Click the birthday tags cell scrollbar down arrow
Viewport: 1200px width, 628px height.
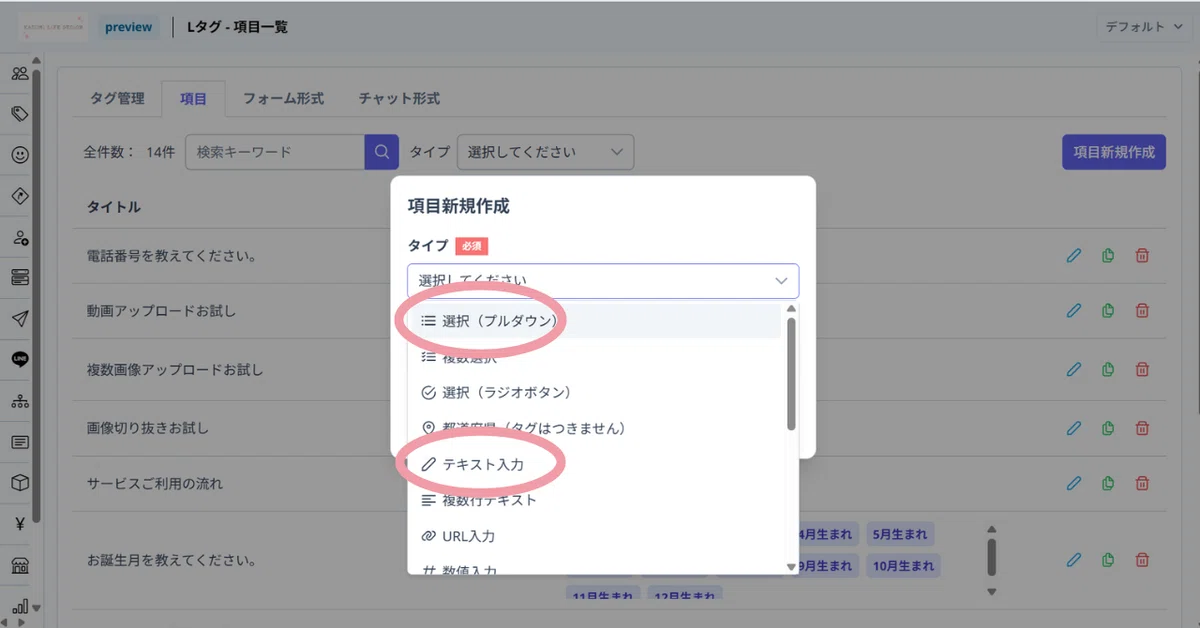coord(991,592)
